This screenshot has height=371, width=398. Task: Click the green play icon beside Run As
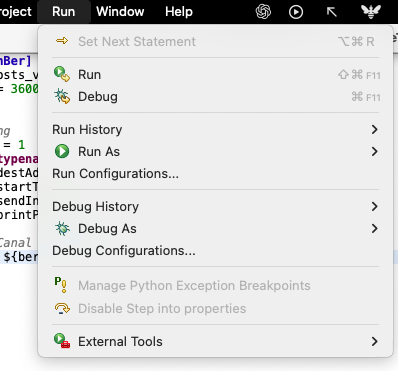pos(62,151)
